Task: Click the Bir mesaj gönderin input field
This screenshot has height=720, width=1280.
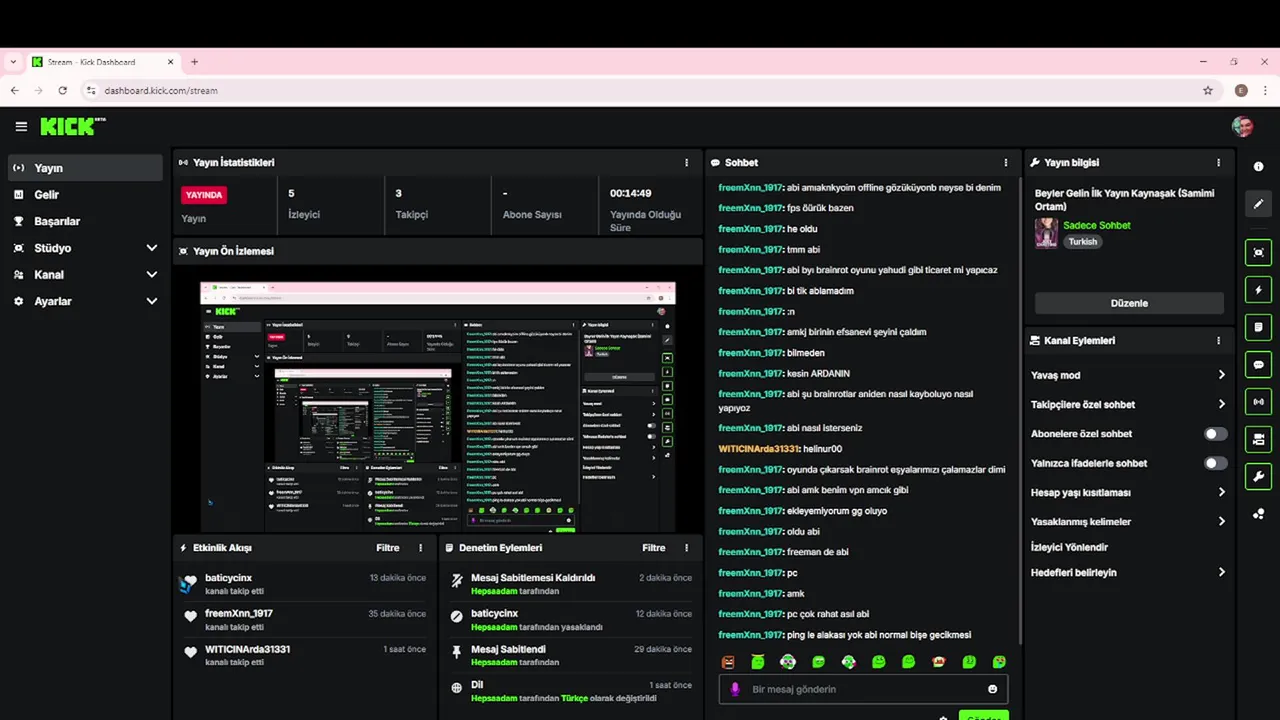Action: click(863, 689)
